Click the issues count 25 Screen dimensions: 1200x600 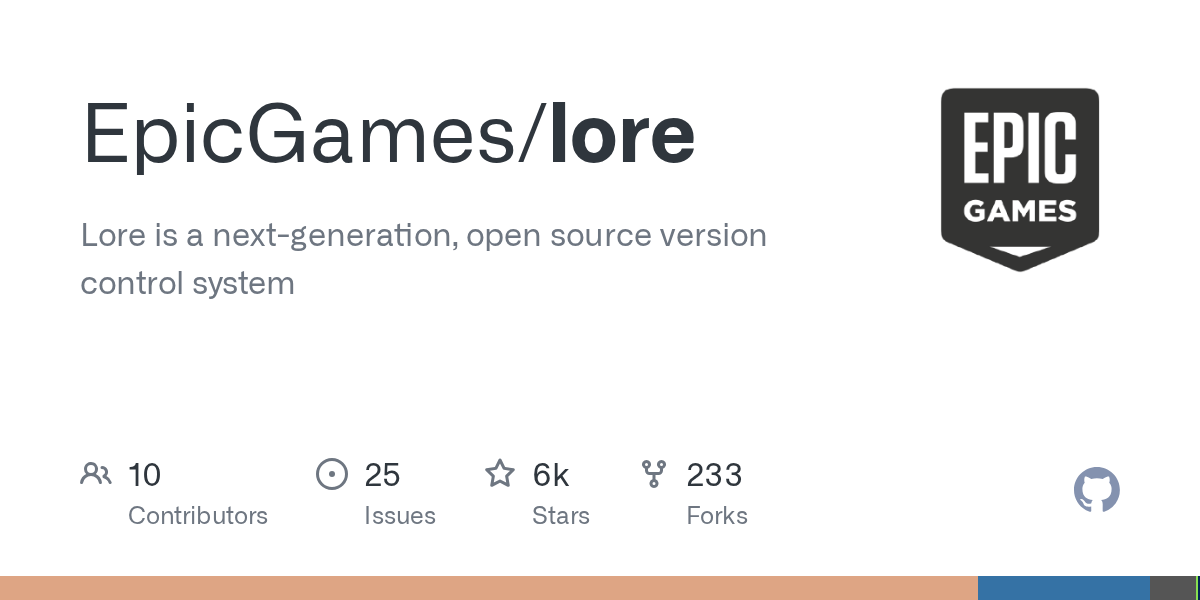382,475
